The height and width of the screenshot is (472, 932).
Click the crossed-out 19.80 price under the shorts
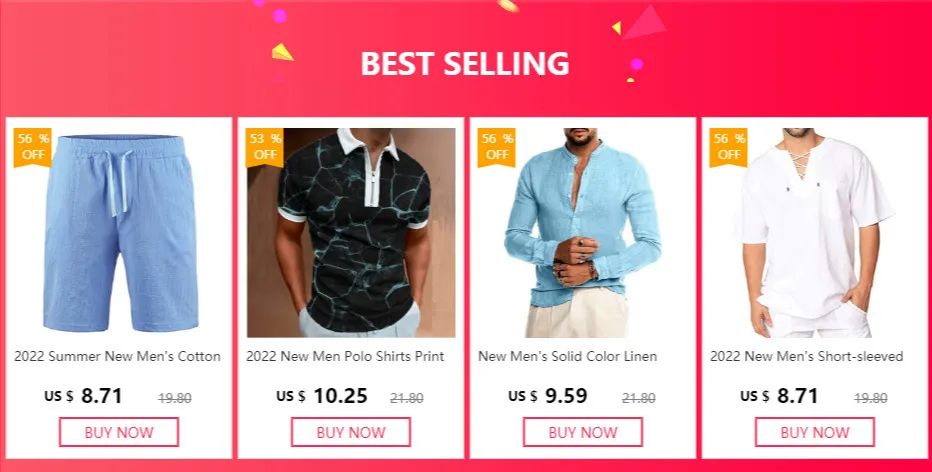[x=175, y=398]
